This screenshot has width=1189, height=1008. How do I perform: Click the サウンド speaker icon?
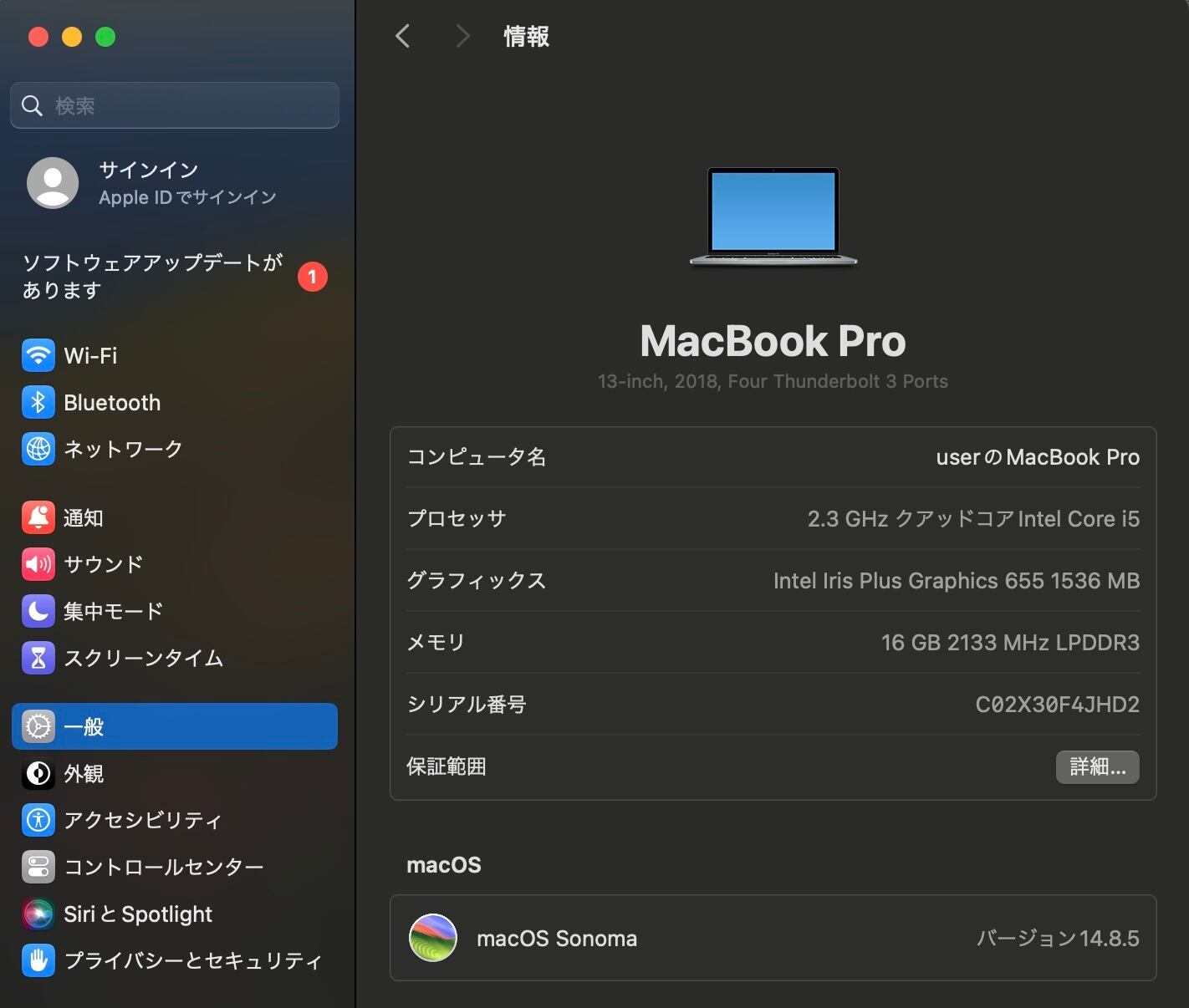click(x=38, y=564)
